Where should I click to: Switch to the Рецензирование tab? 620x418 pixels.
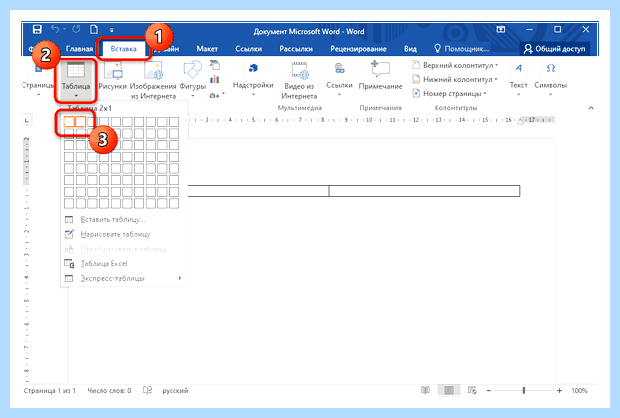click(358, 49)
